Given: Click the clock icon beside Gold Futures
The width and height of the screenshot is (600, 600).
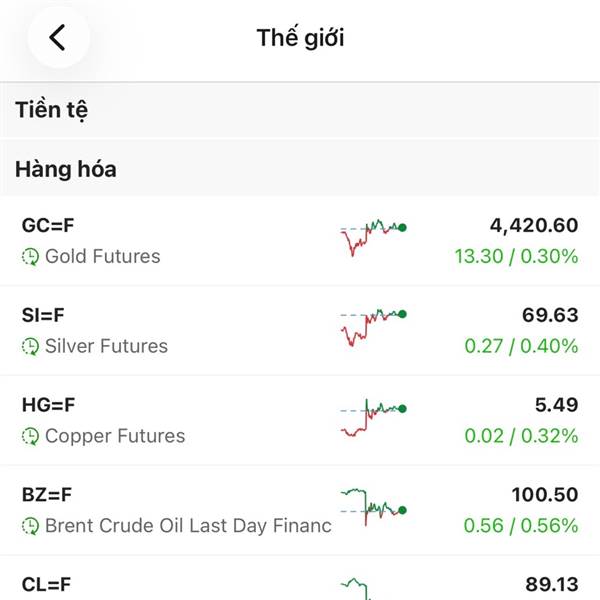Looking at the screenshot, I should (x=30, y=257).
